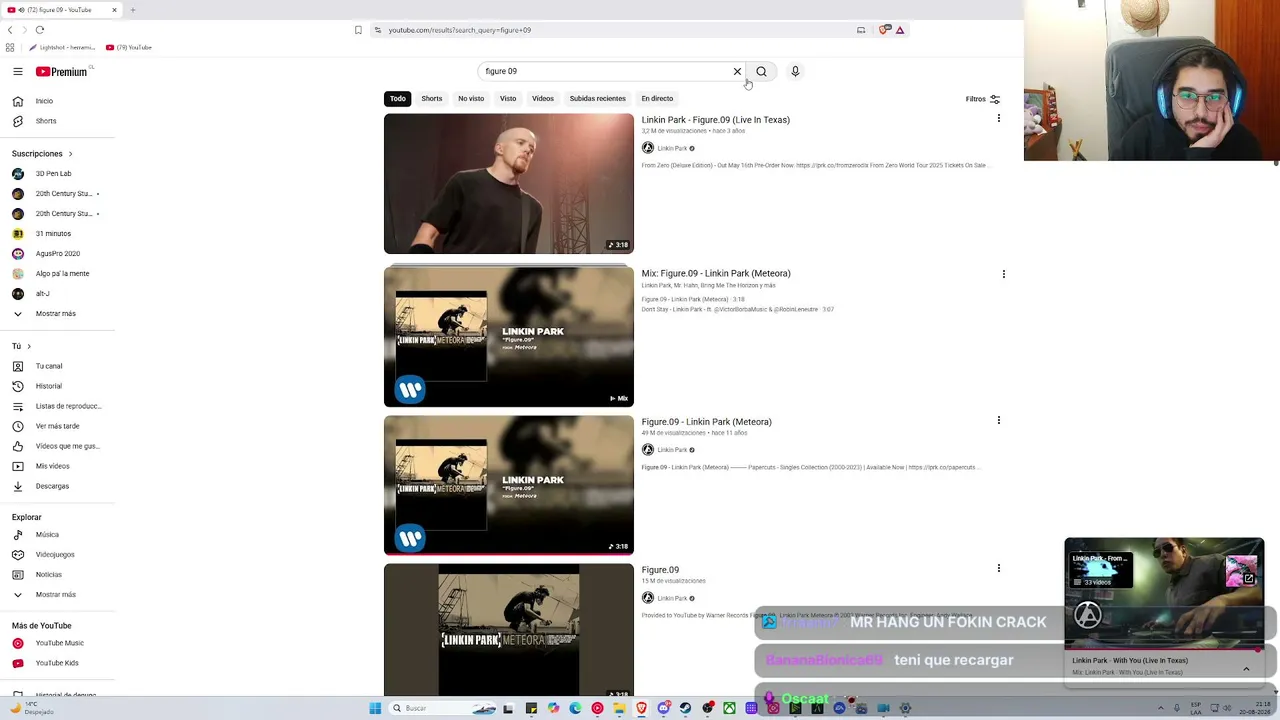
Task: Select the 'Subidas recientes' filter chip
Action: (598, 98)
